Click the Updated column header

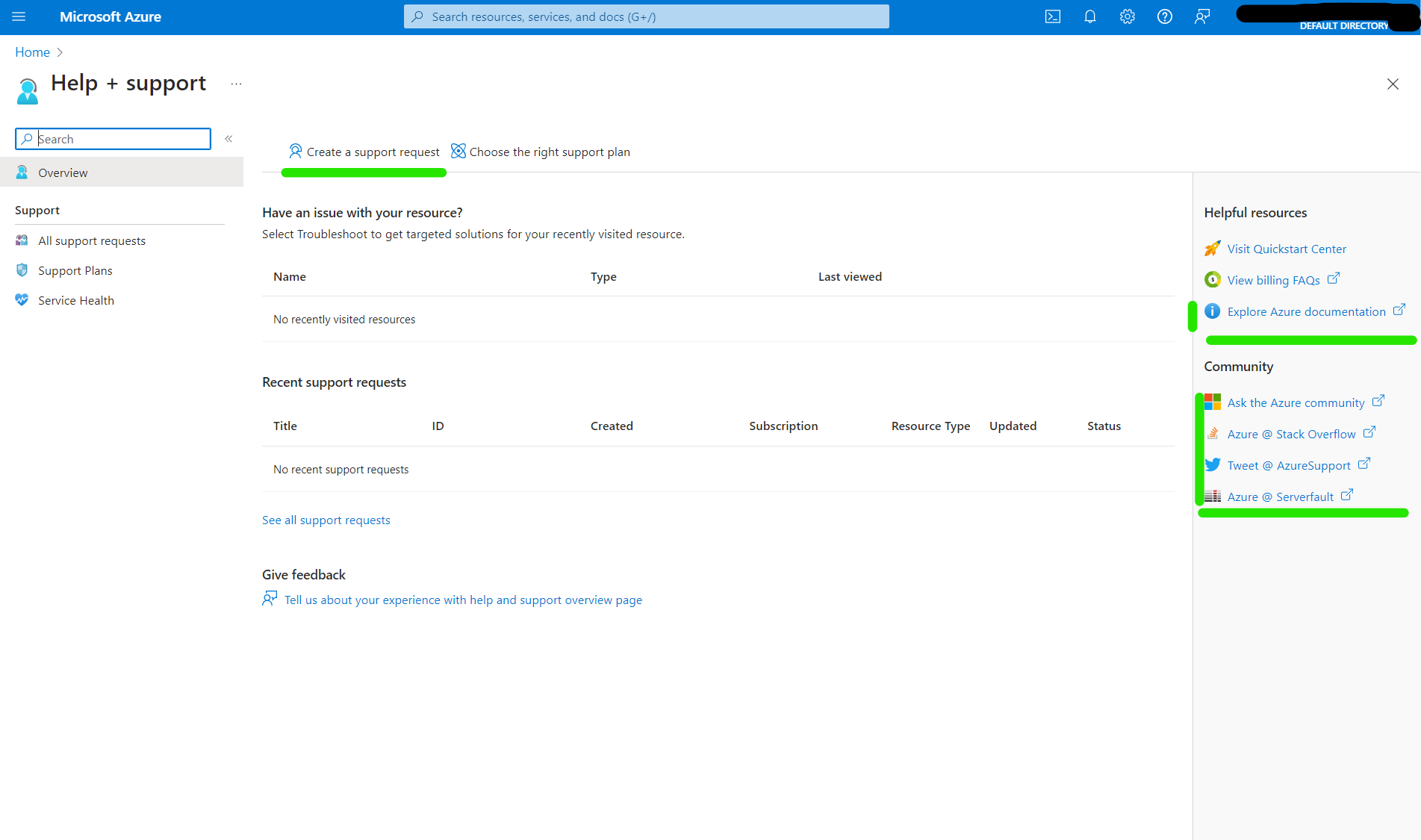click(x=1013, y=426)
